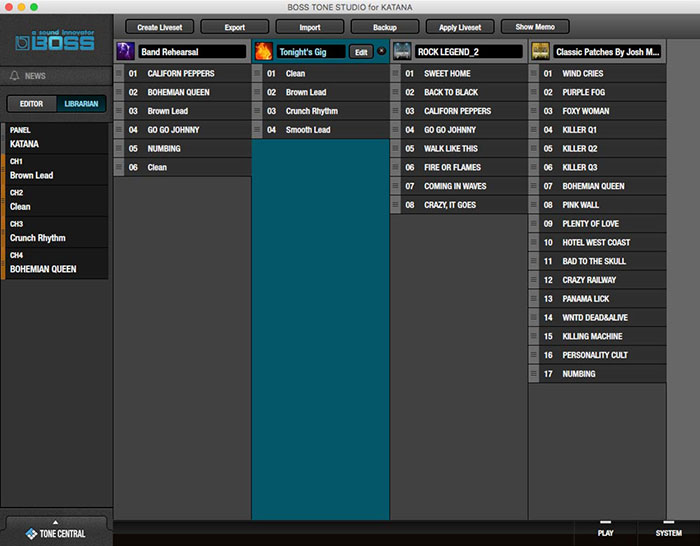
Task: Click the drag handle of PANAMA LICK patch
Action: pos(534,298)
